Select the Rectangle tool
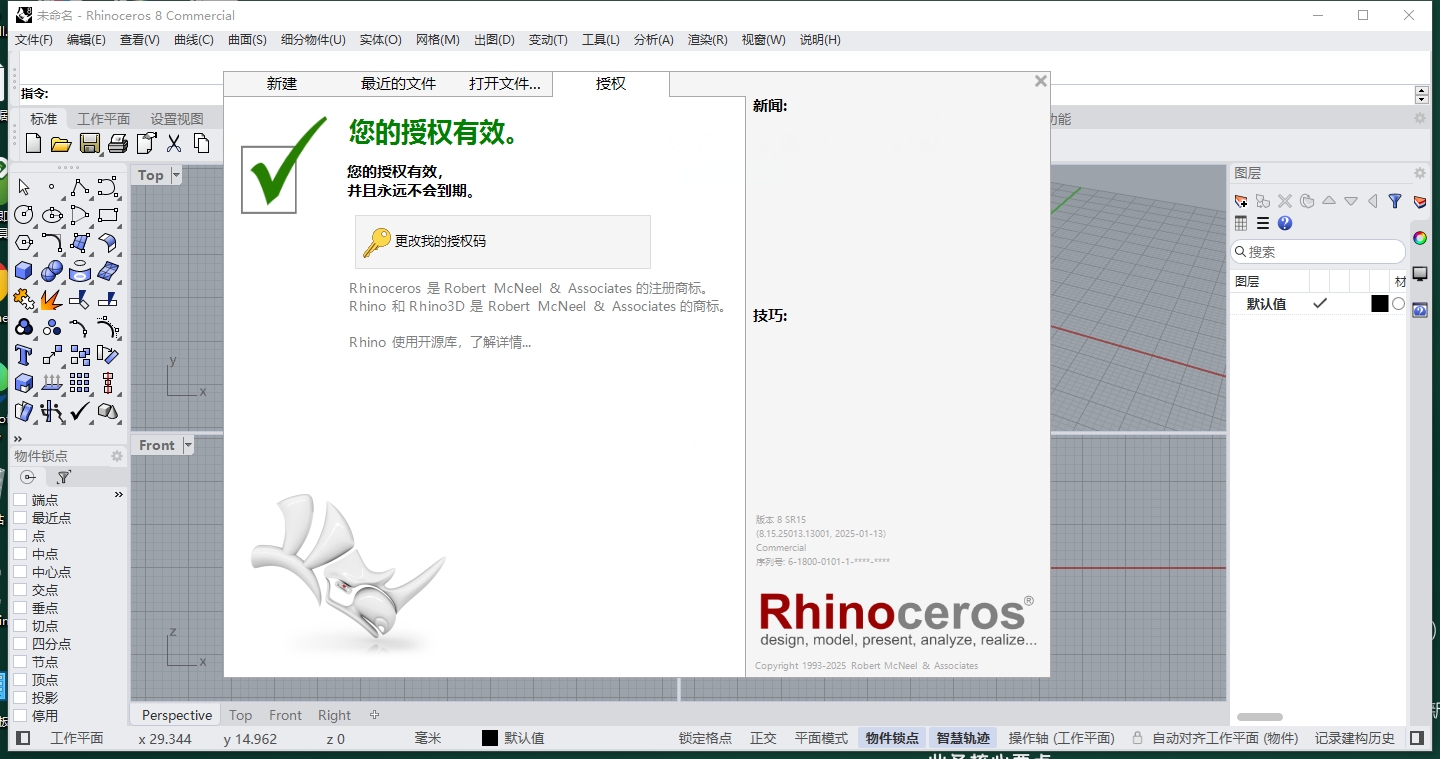Image resolution: width=1440 pixels, height=759 pixels. point(108,215)
